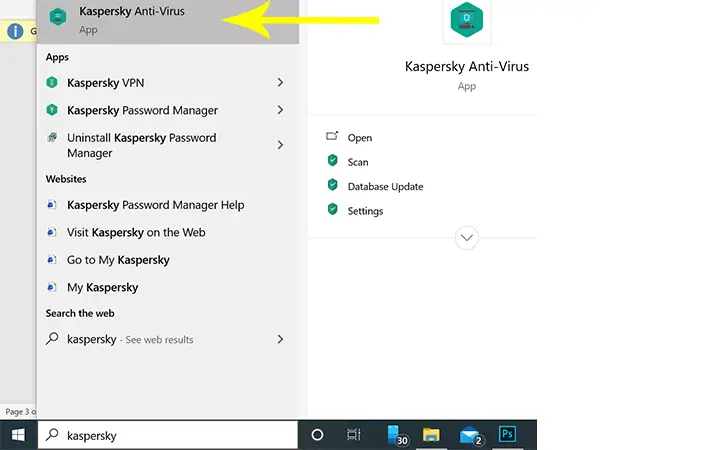Click the Open action icon in preview pane
The height and width of the screenshot is (450, 720).
332,136
